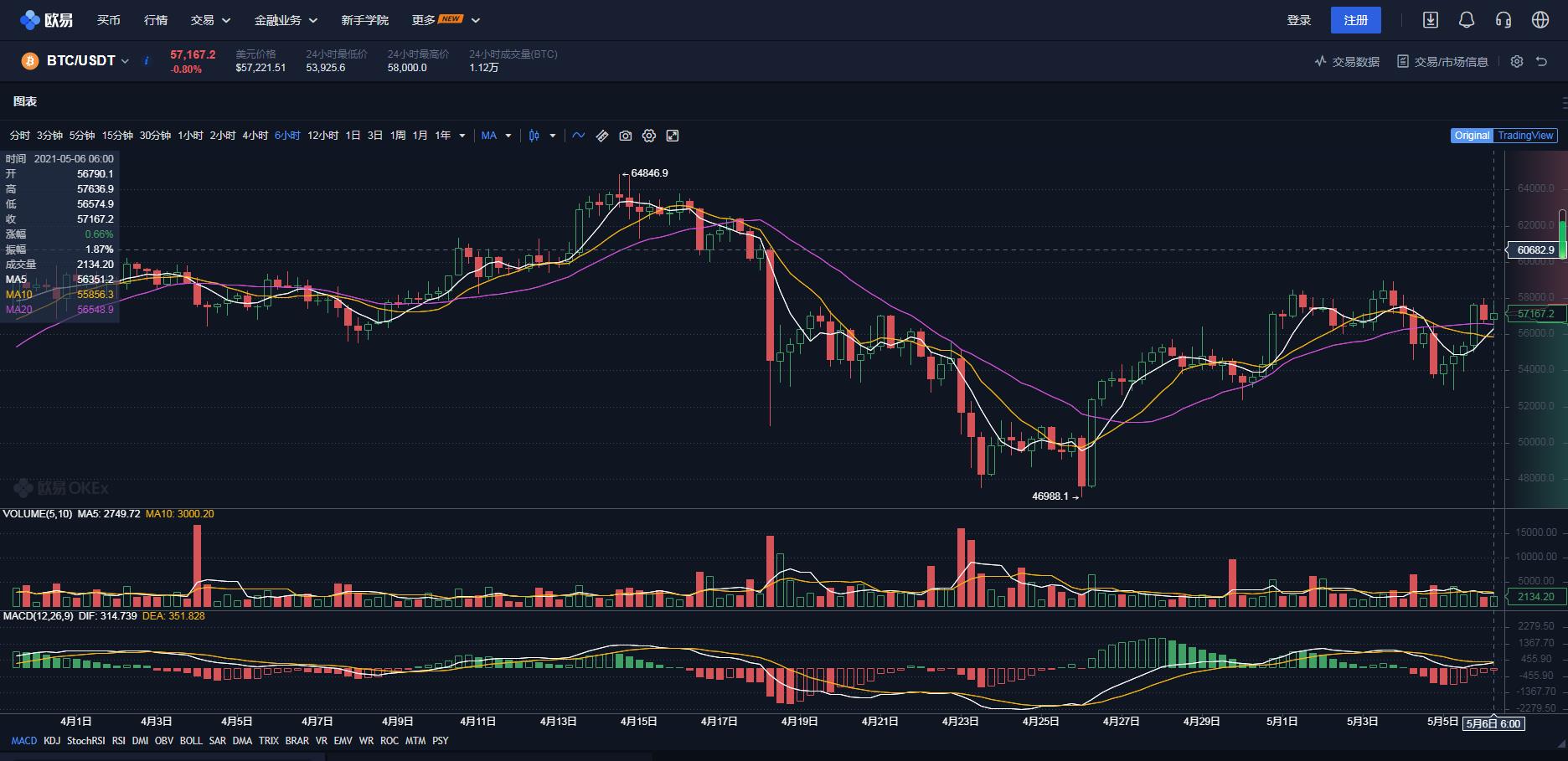
Task: Click the 交易/市场信息 document icon
Action: 1403,61
